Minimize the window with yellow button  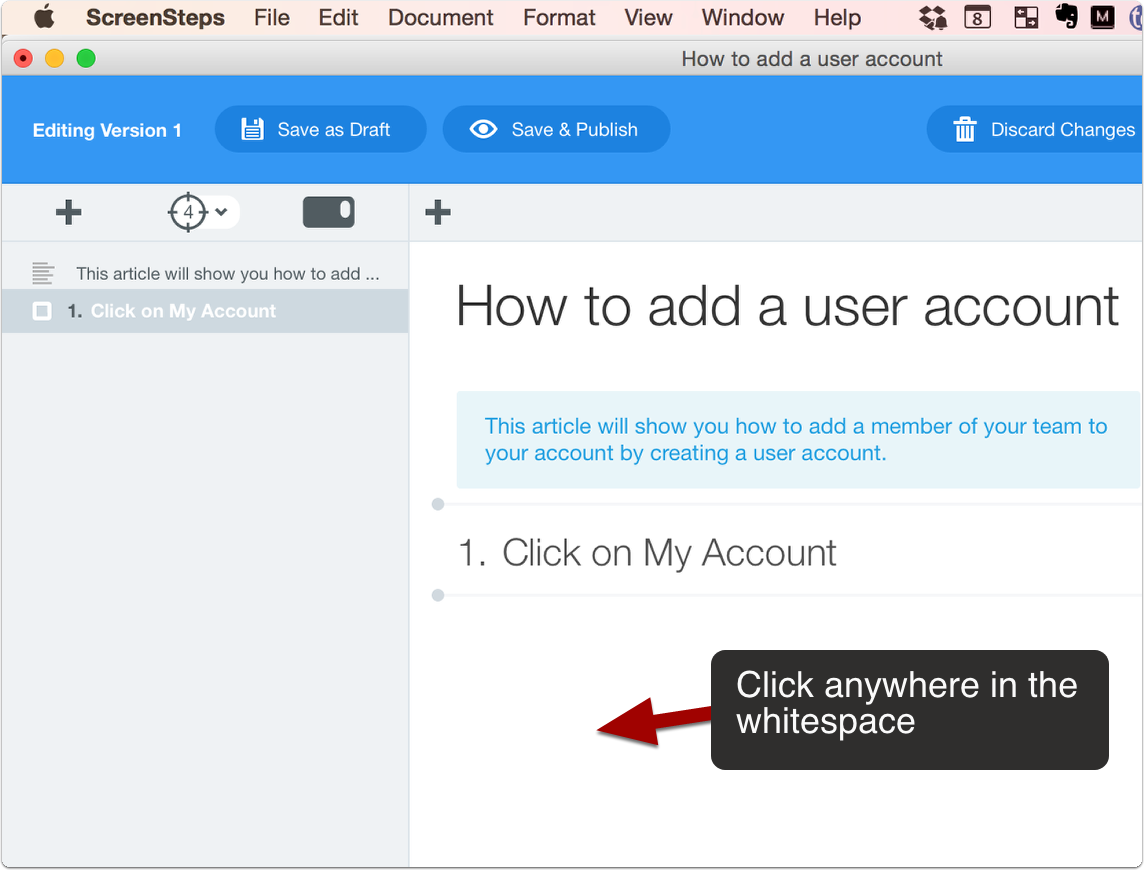[55, 58]
